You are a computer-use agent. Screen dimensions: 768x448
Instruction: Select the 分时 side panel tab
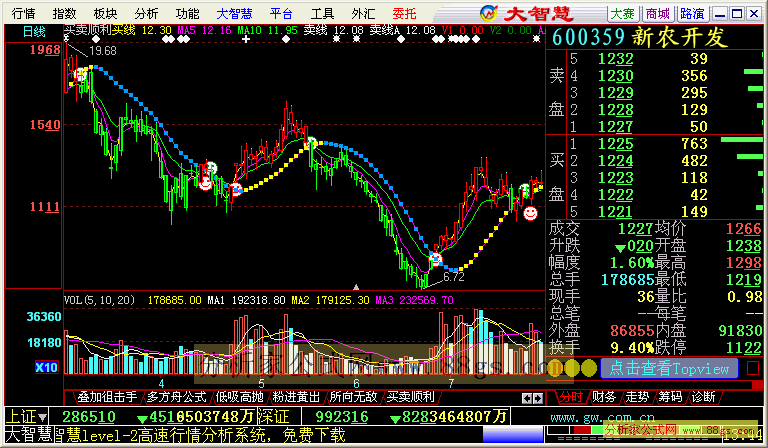click(571, 397)
